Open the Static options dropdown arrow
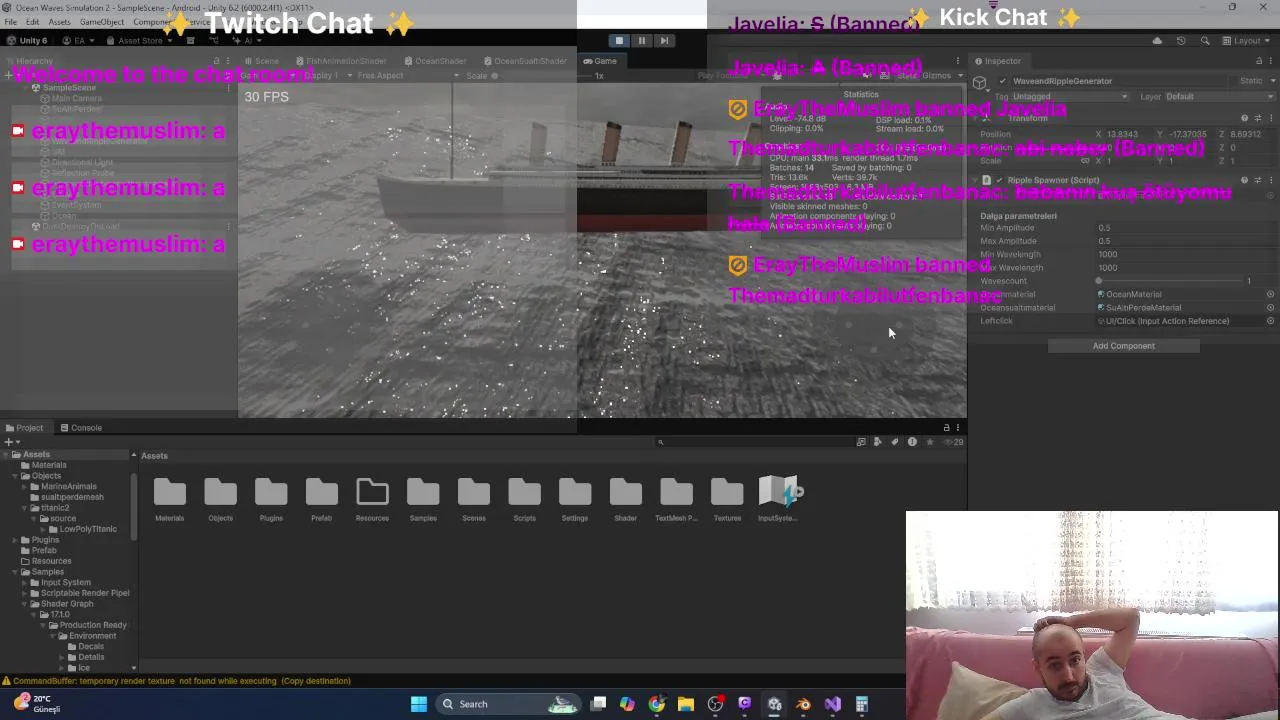Image resolution: width=1280 pixels, height=720 pixels. (1271, 81)
